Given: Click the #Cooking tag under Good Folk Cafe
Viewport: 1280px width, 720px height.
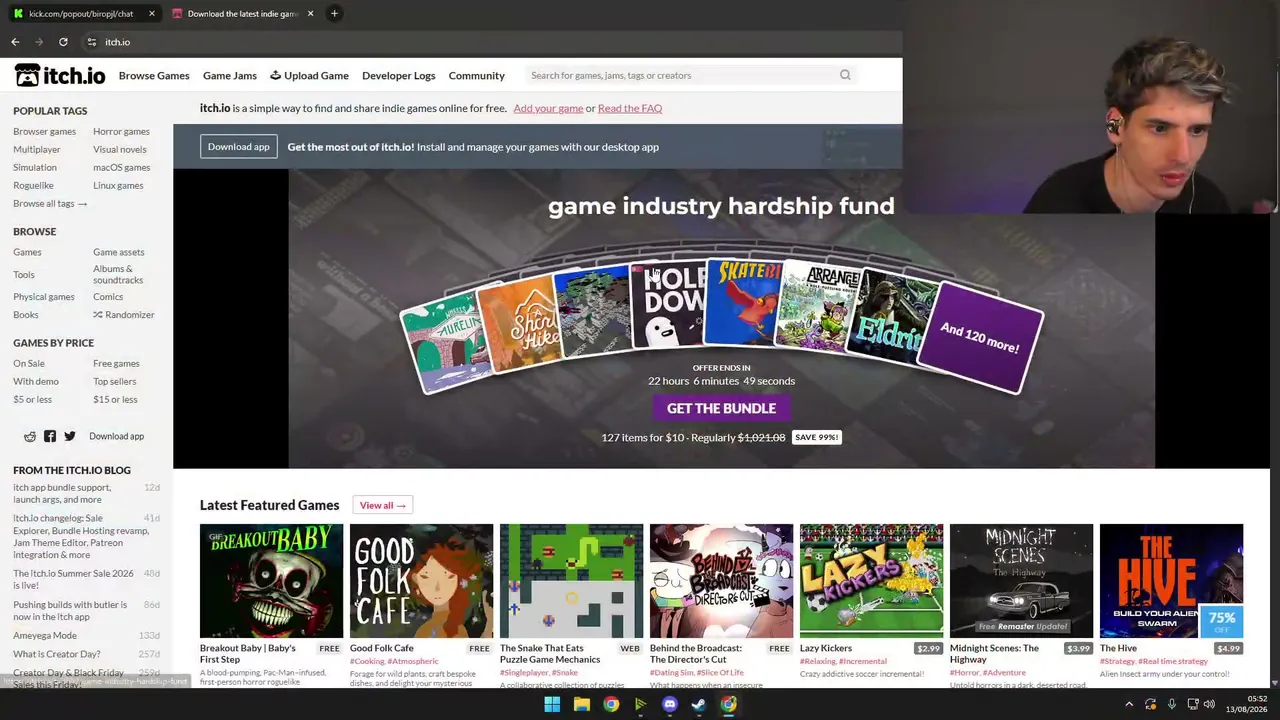Looking at the screenshot, I should coord(367,661).
